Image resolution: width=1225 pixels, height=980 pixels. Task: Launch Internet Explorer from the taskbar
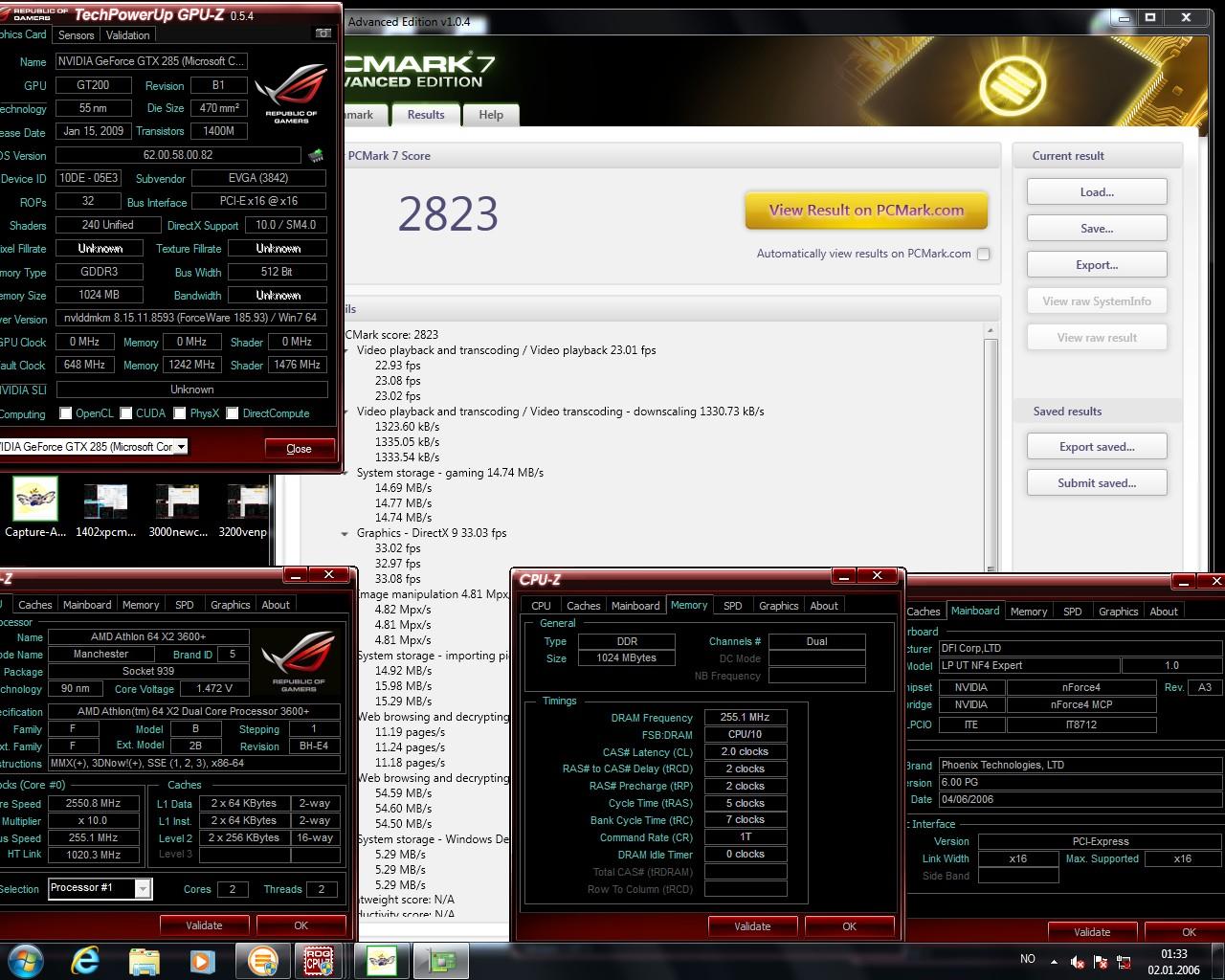[x=85, y=960]
